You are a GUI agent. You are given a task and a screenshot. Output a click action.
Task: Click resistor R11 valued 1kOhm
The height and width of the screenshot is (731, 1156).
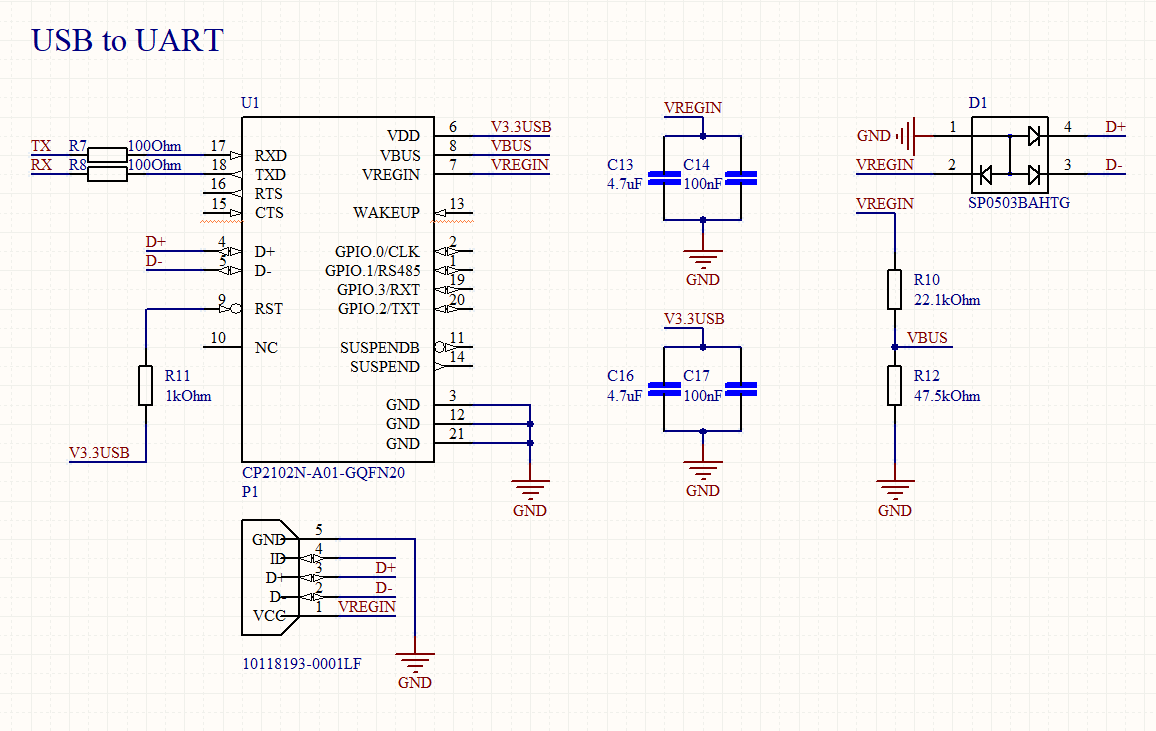pos(147,385)
